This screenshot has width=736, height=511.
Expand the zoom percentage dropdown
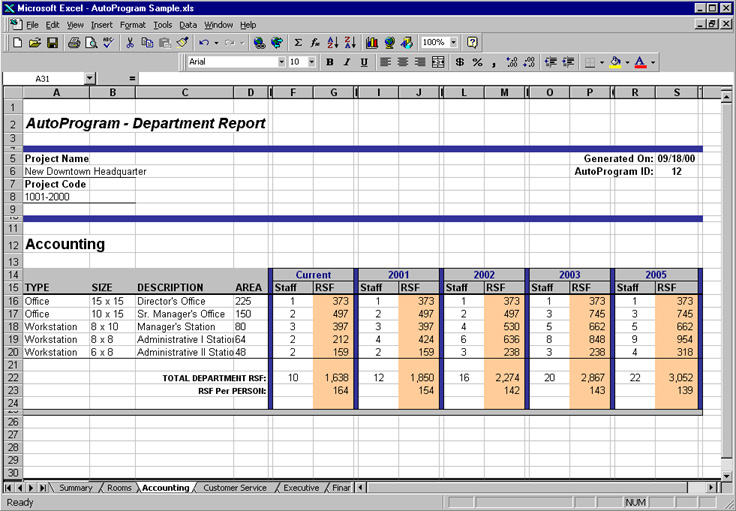pos(453,43)
